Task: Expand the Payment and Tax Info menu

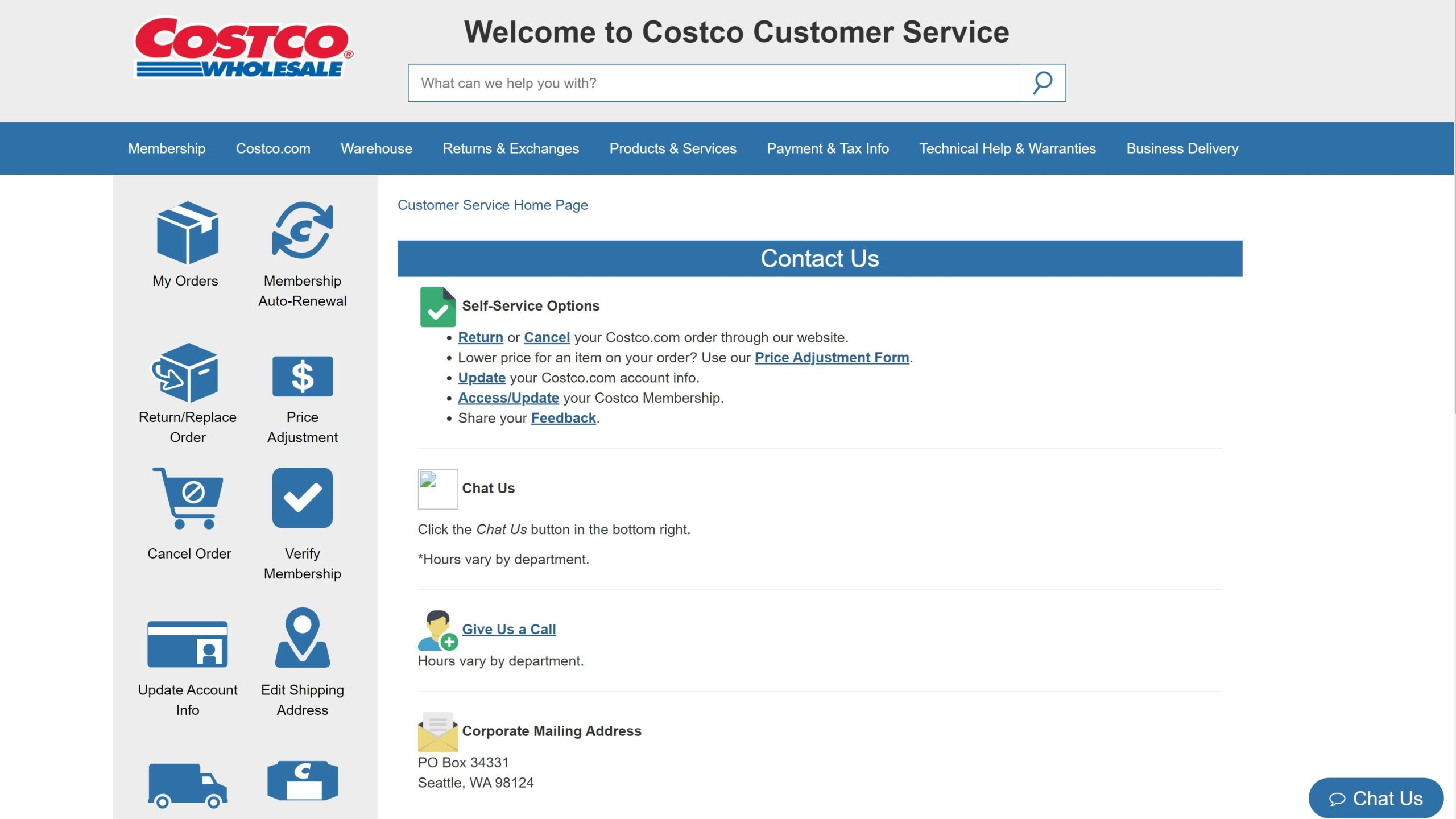Action: click(828, 148)
